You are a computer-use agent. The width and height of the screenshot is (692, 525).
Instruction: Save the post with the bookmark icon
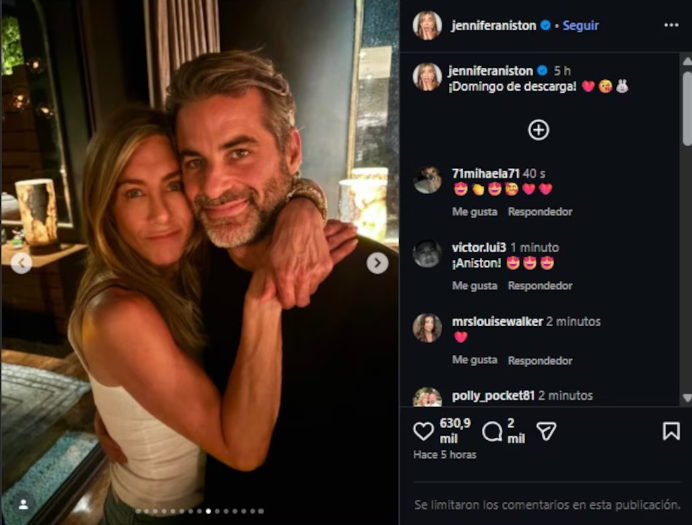pyautogui.click(x=671, y=431)
